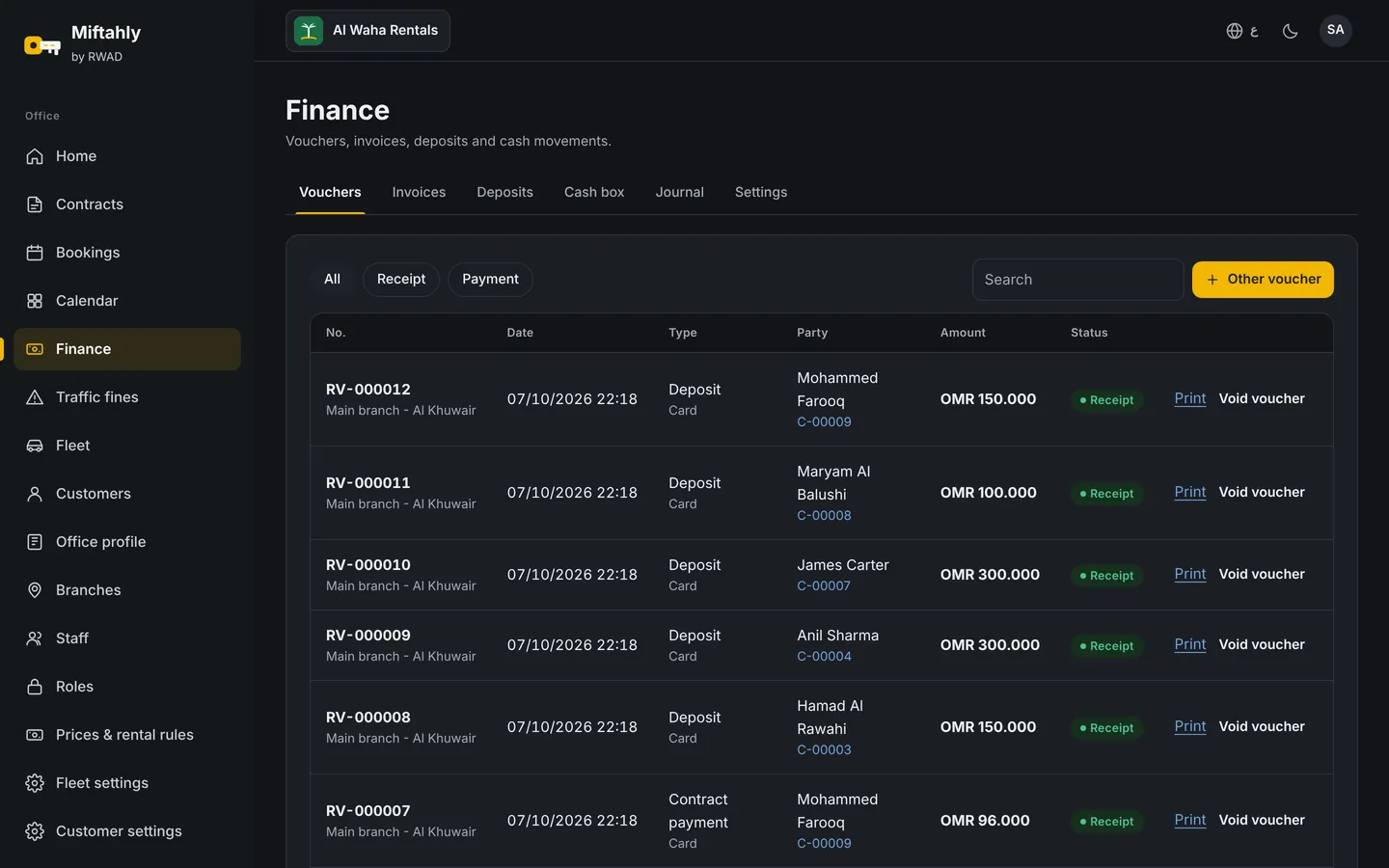Print voucher RV-000010
The image size is (1389, 868).
[x=1190, y=574]
